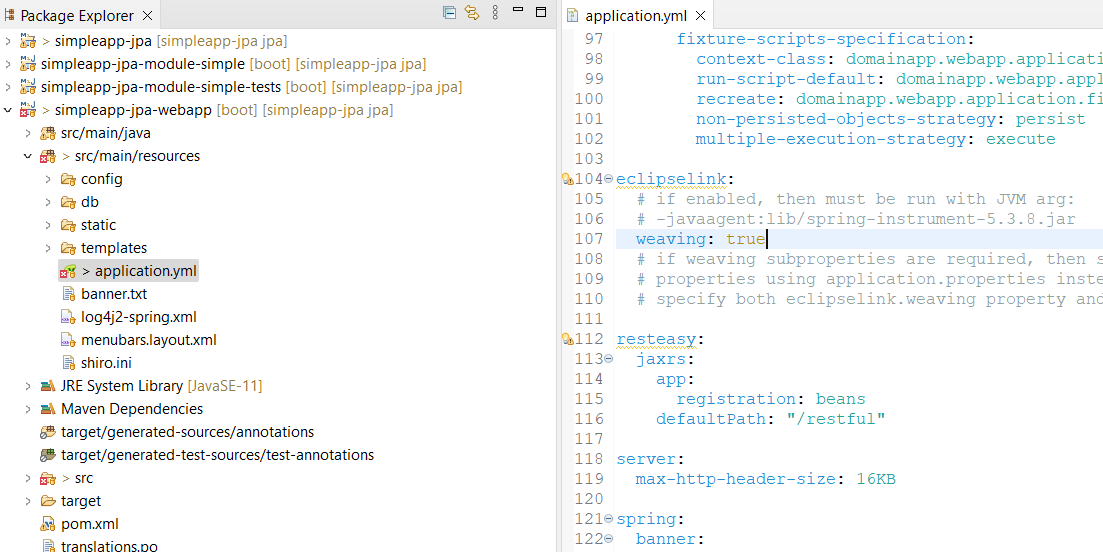Screen dimensions: 1103x552
Task: Click the shiro.ini file icon
Action: [68, 363]
